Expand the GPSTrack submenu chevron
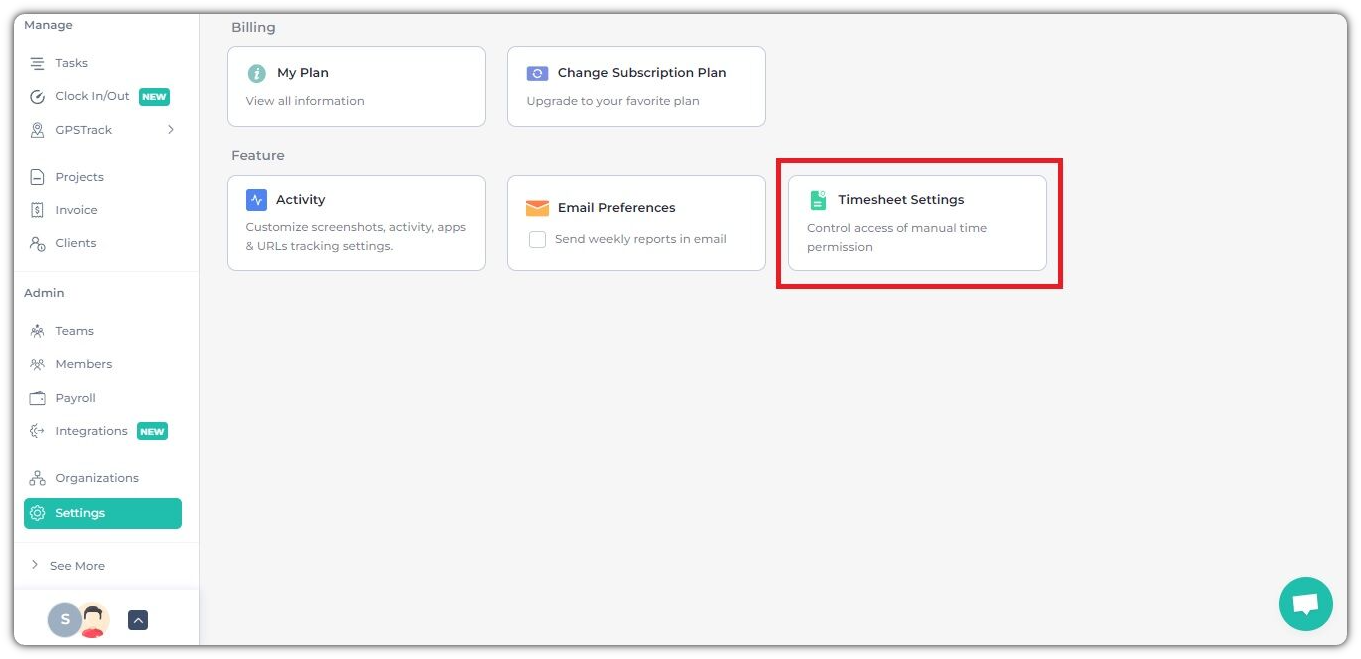 pos(171,130)
